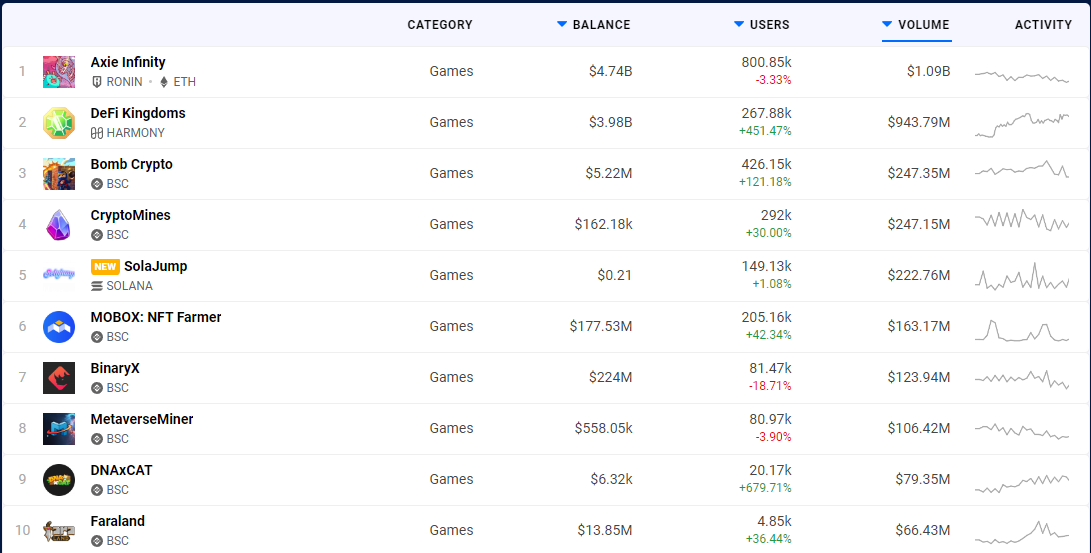Click the RONIN chain icon under Axie Infinity
The image size is (1091, 553).
[x=97, y=81]
